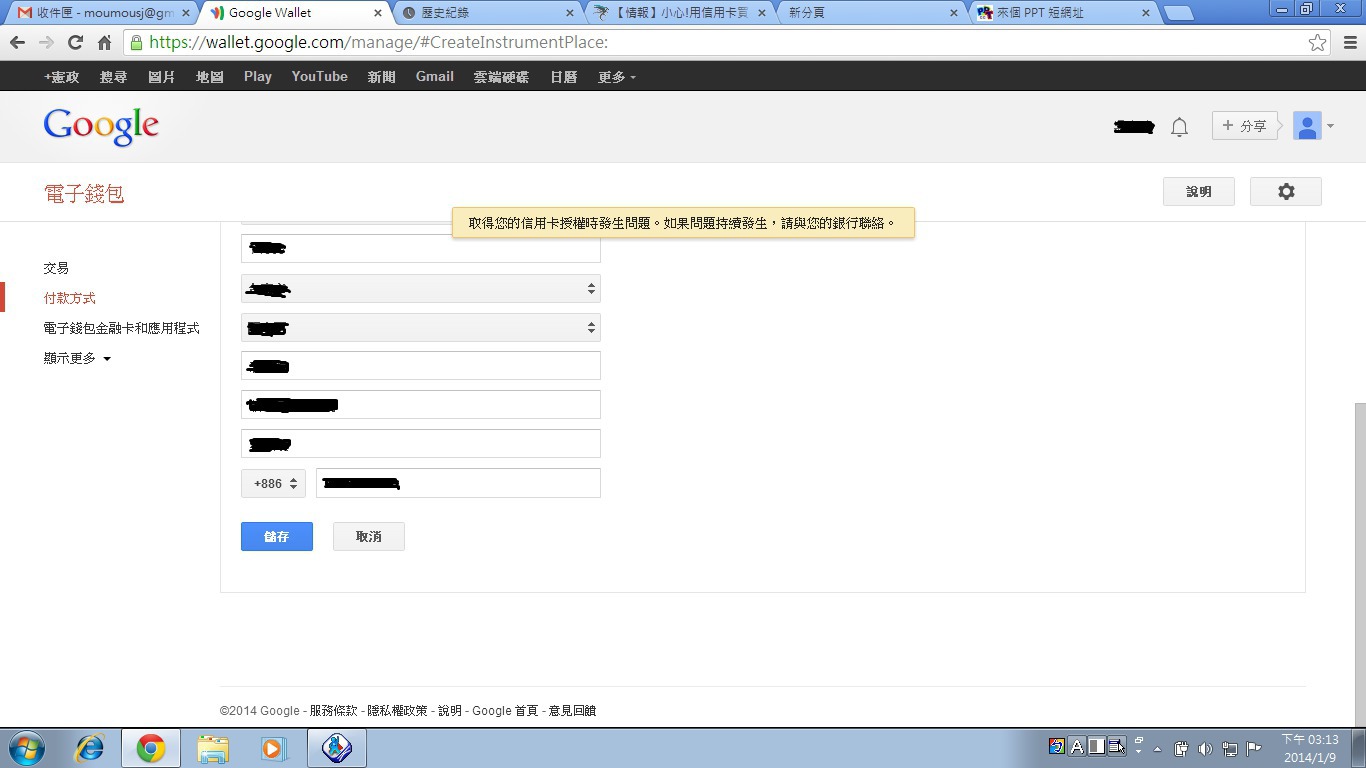The width and height of the screenshot is (1366, 768).
Task: Open 新聞 in the Google bar
Action: coord(382,77)
